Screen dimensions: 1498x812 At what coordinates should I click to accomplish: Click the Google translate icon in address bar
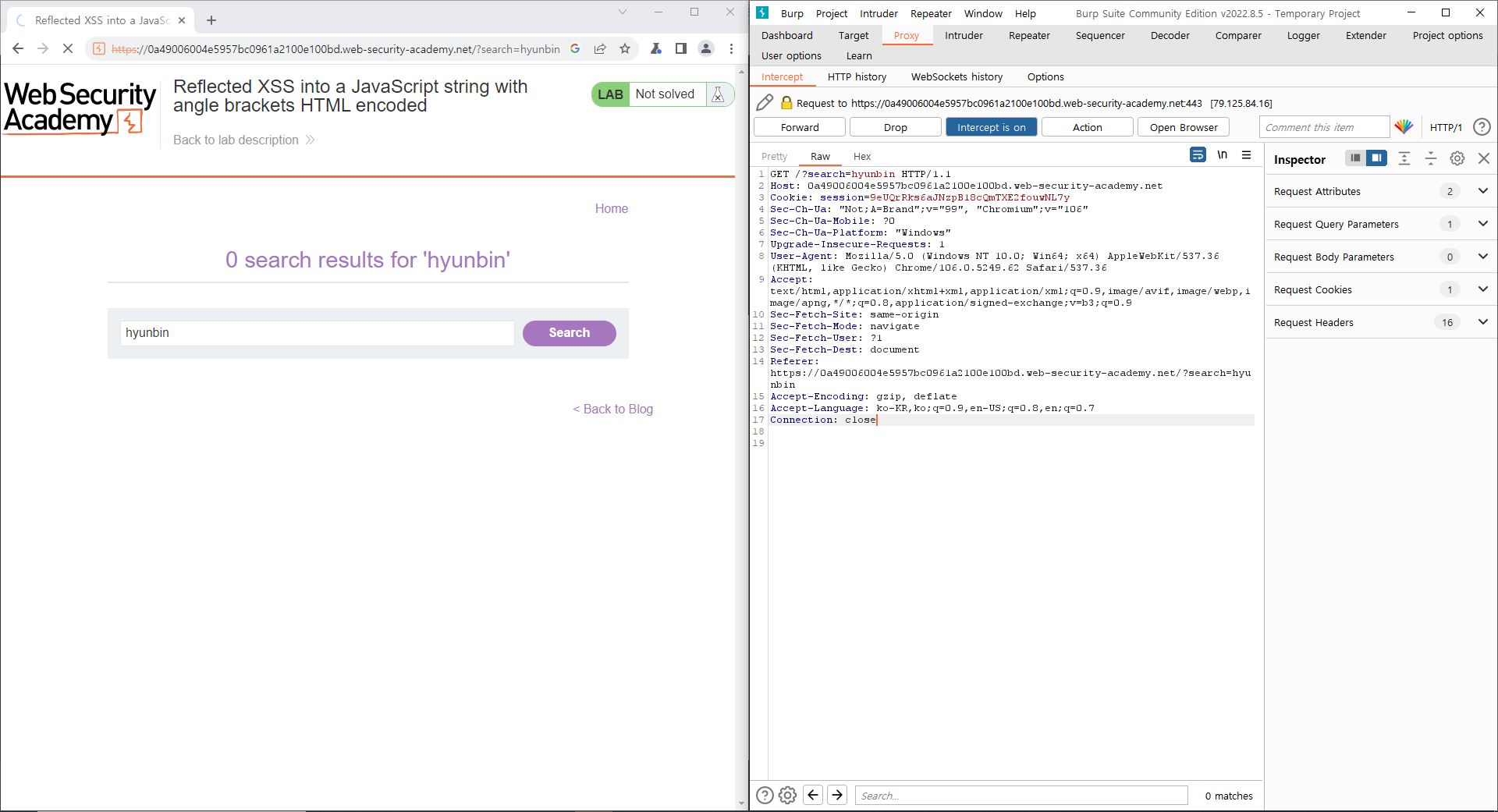[x=575, y=49]
